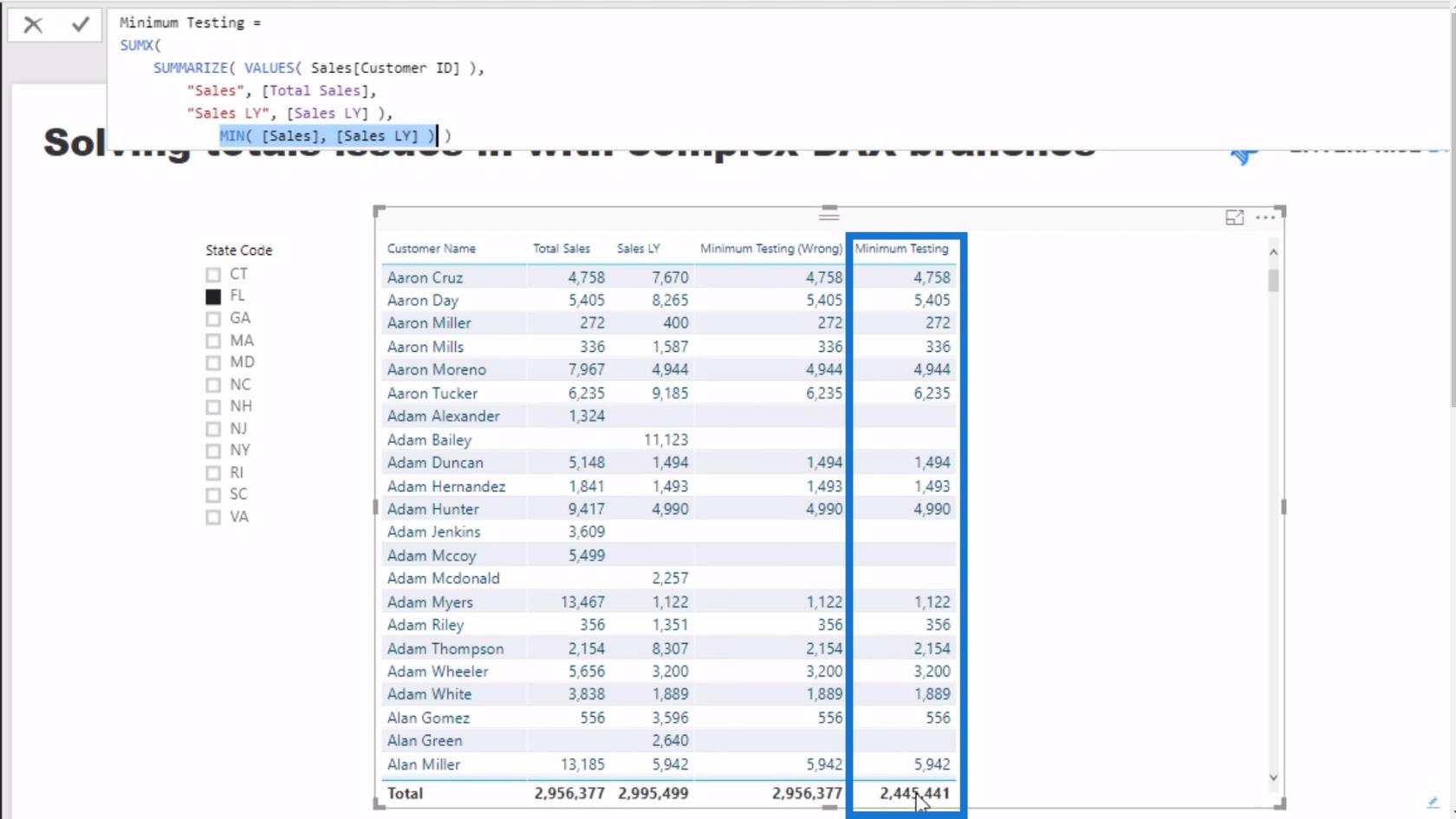Select the Aaron Miller row name
Image resolution: width=1456 pixels, height=819 pixels.
[x=429, y=323]
